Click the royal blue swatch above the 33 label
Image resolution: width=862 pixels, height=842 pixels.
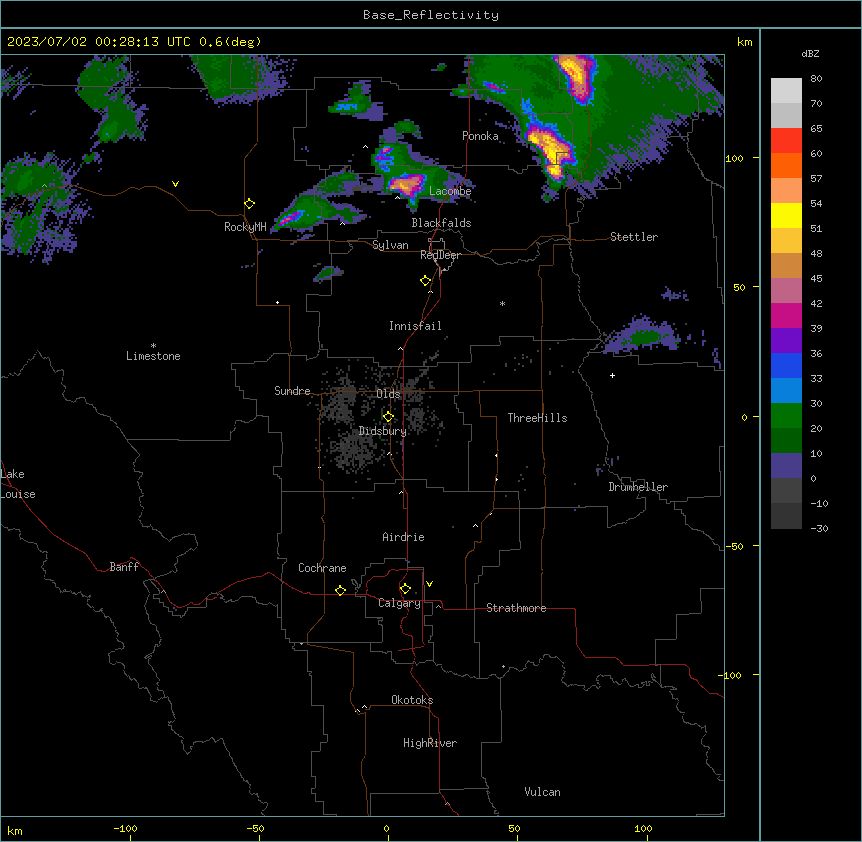click(x=786, y=365)
